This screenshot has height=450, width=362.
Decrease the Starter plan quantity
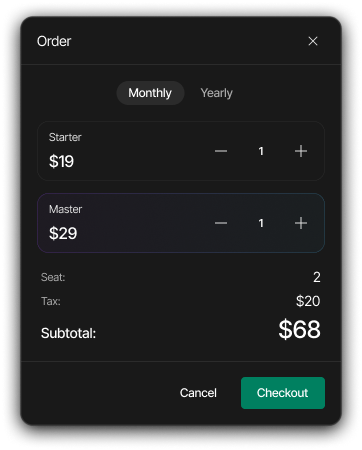pos(221,151)
